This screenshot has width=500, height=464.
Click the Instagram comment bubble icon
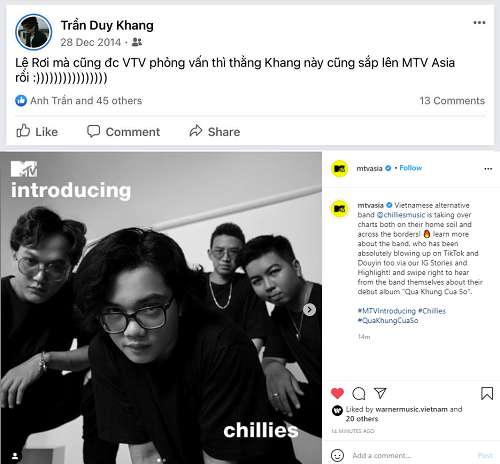point(359,394)
